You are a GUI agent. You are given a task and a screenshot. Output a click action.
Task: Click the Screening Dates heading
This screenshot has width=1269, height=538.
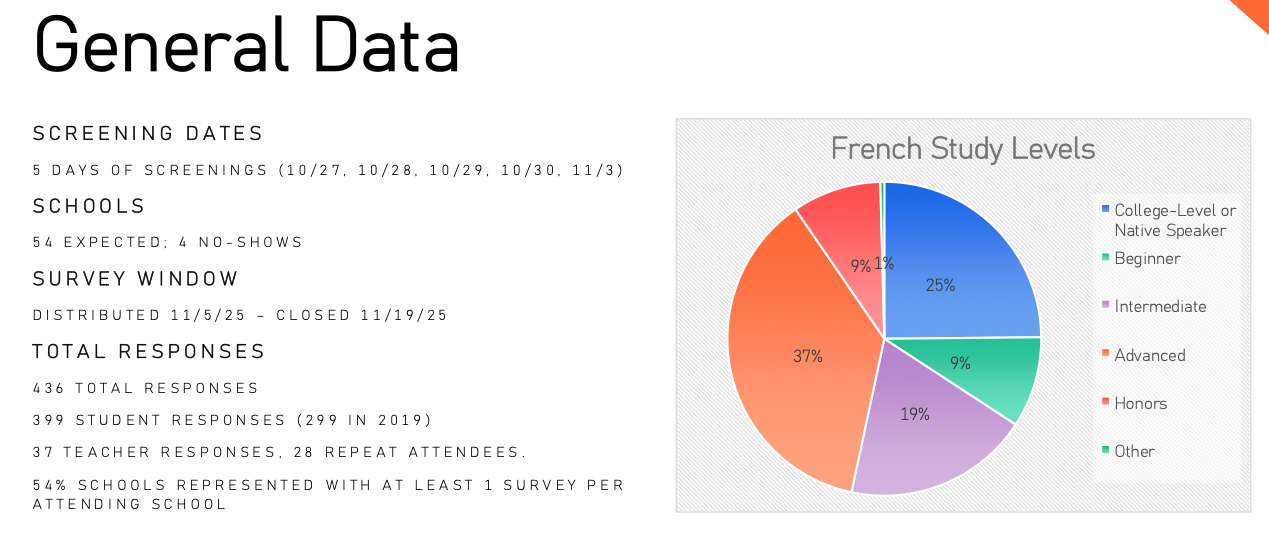(x=148, y=133)
